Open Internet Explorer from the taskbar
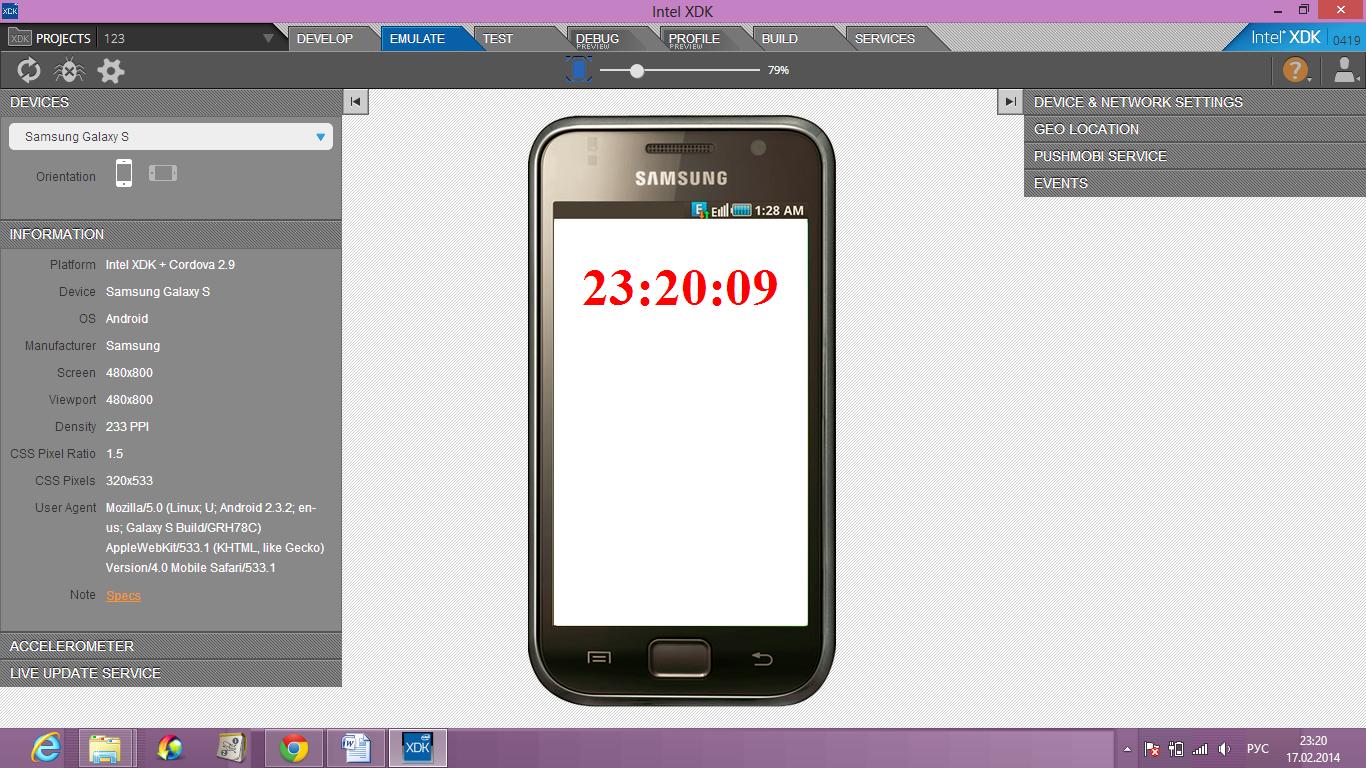The image size is (1366, 768). [46, 748]
